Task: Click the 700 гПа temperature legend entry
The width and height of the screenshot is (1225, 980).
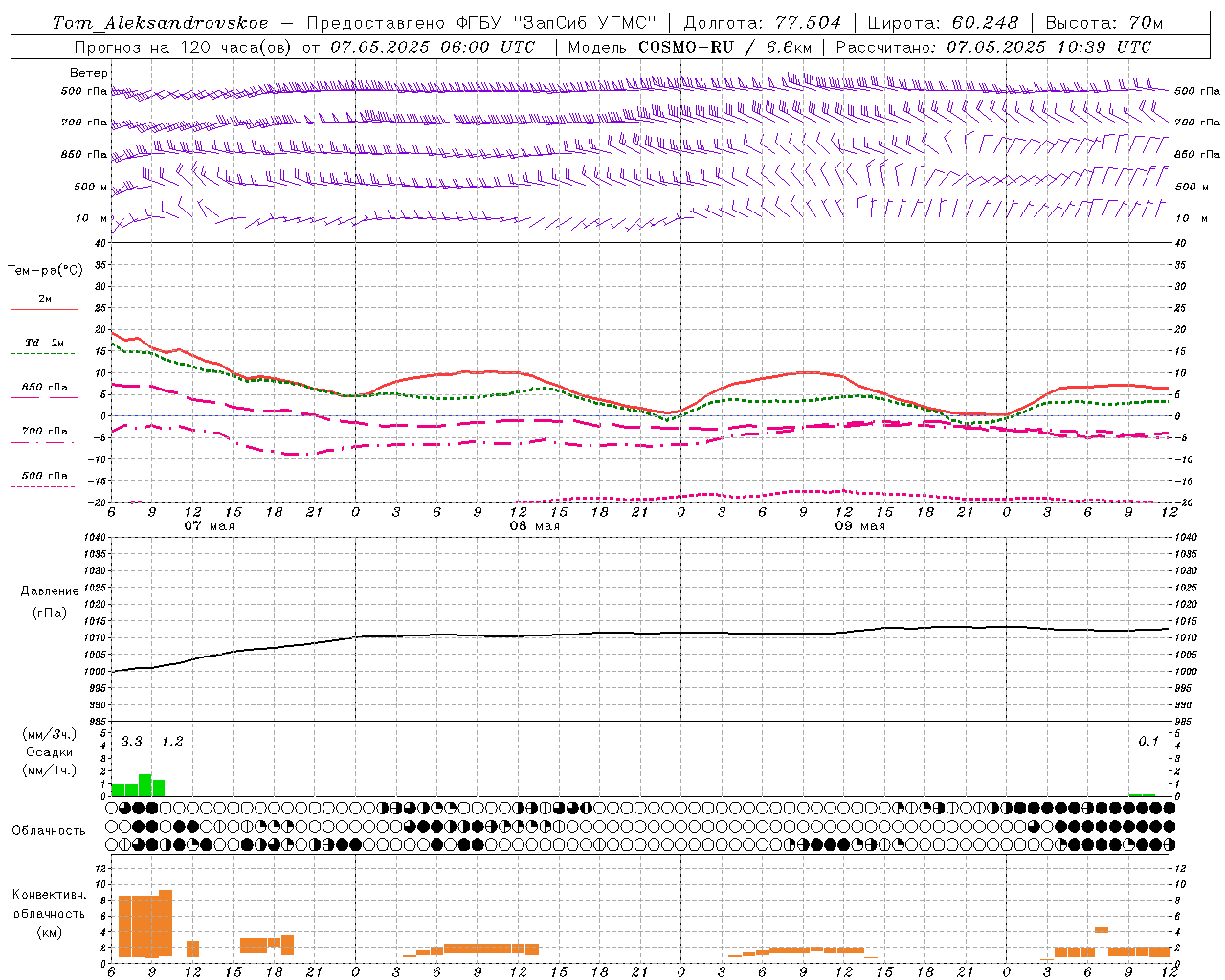Action: coord(45,431)
